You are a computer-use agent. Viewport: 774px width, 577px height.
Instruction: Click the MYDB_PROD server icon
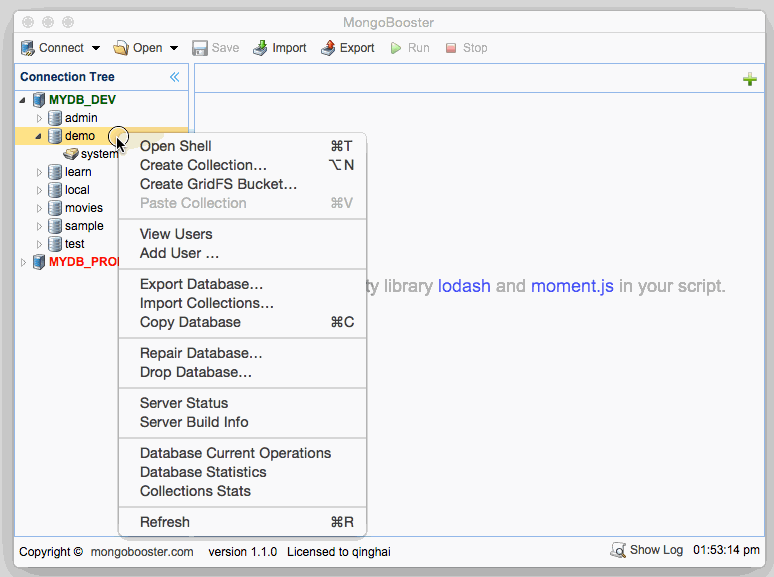pyautogui.click(x=39, y=262)
